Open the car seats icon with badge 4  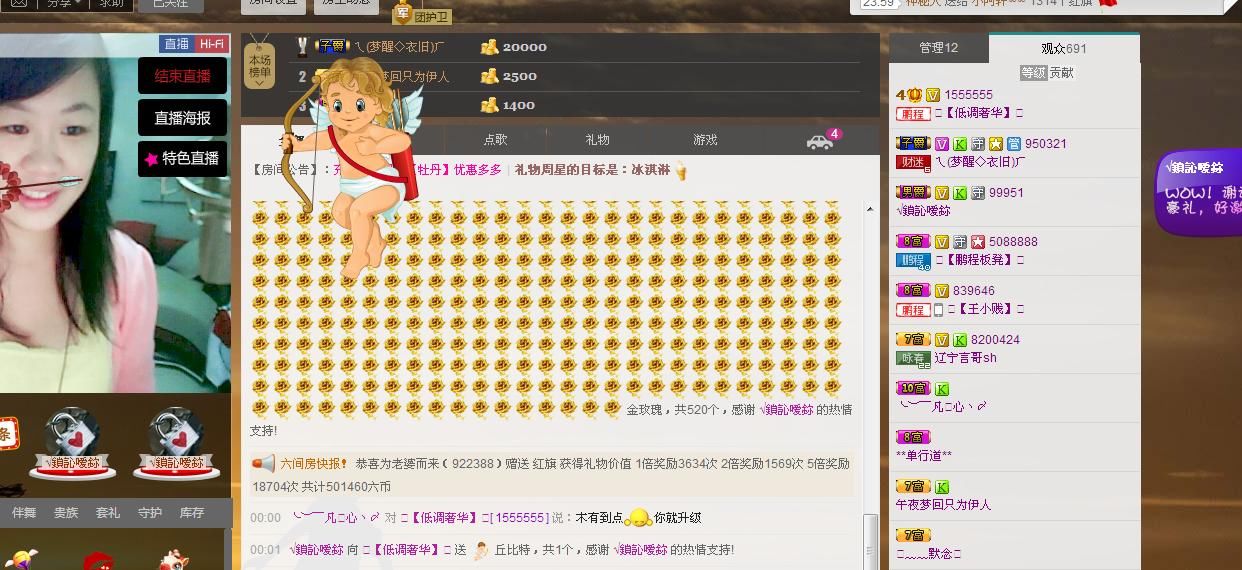pyautogui.click(x=820, y=141)
